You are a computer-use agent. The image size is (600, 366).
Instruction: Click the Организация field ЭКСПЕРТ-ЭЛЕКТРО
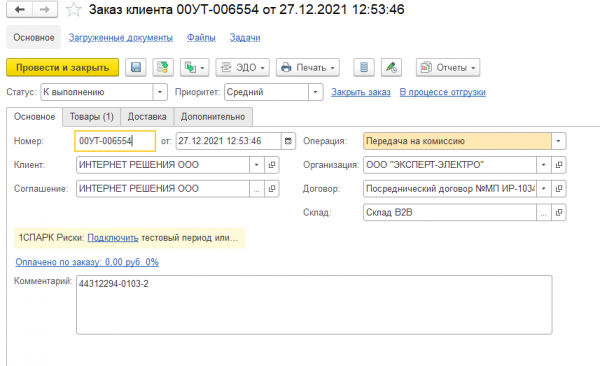click(x=450, y=165)
